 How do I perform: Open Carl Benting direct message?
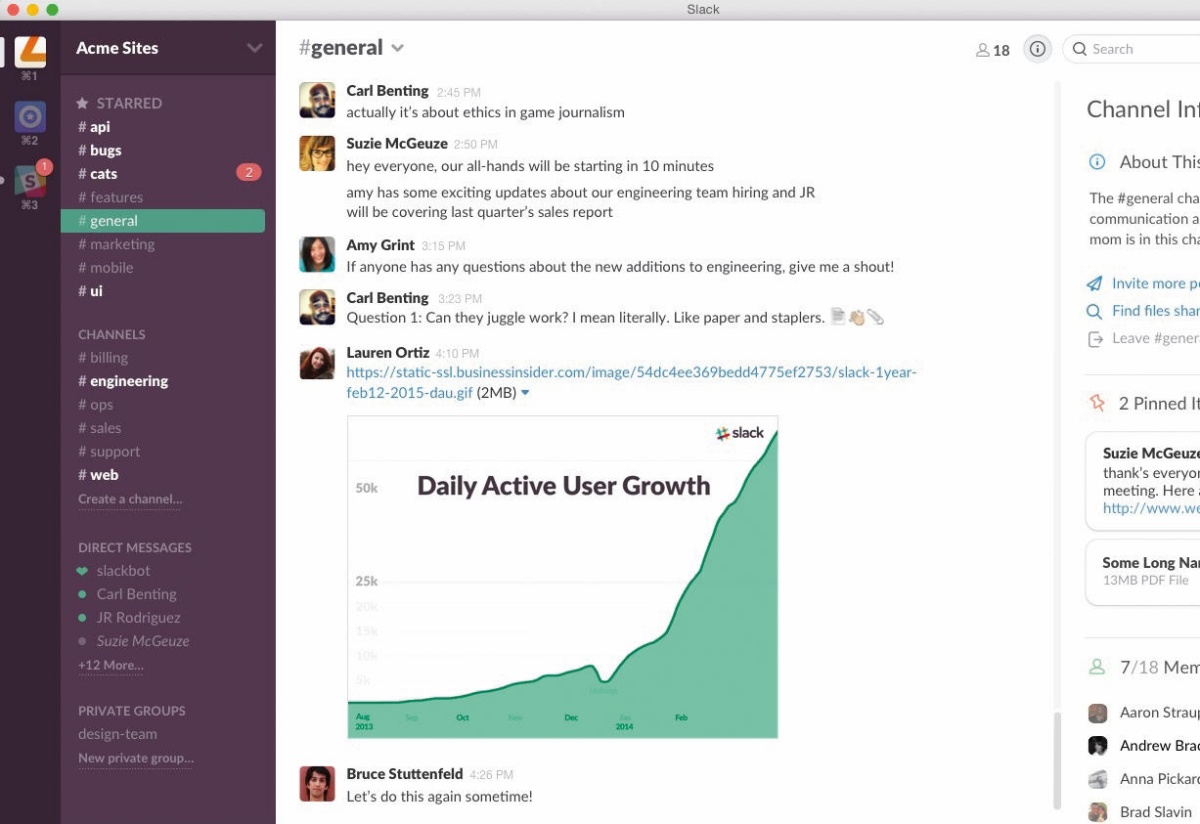(x=136, y=594)
